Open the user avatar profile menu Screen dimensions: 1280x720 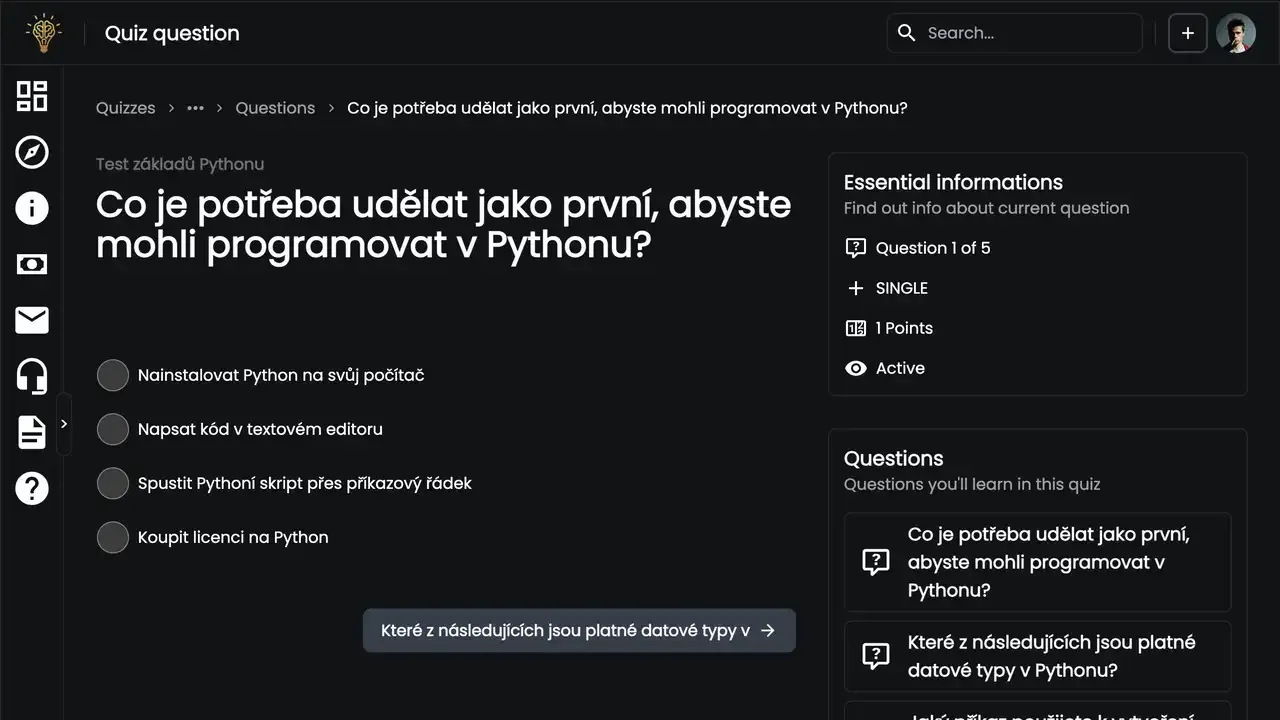coord(1236,33)
